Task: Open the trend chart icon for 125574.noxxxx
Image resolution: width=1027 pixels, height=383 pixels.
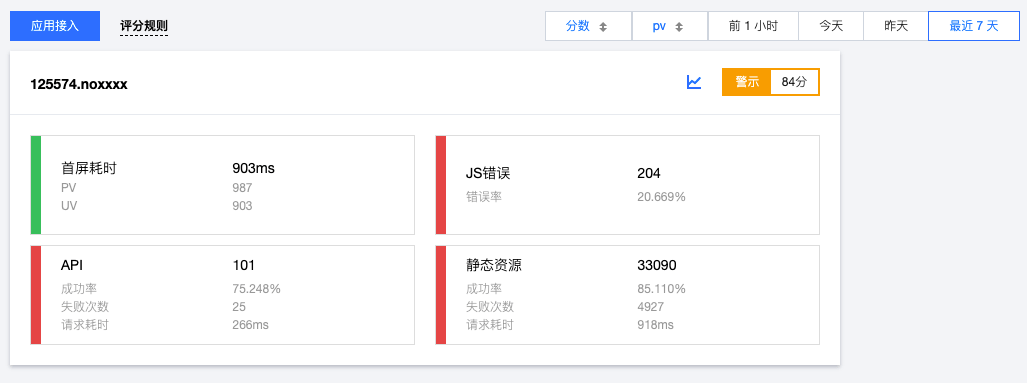Action: 694,82
